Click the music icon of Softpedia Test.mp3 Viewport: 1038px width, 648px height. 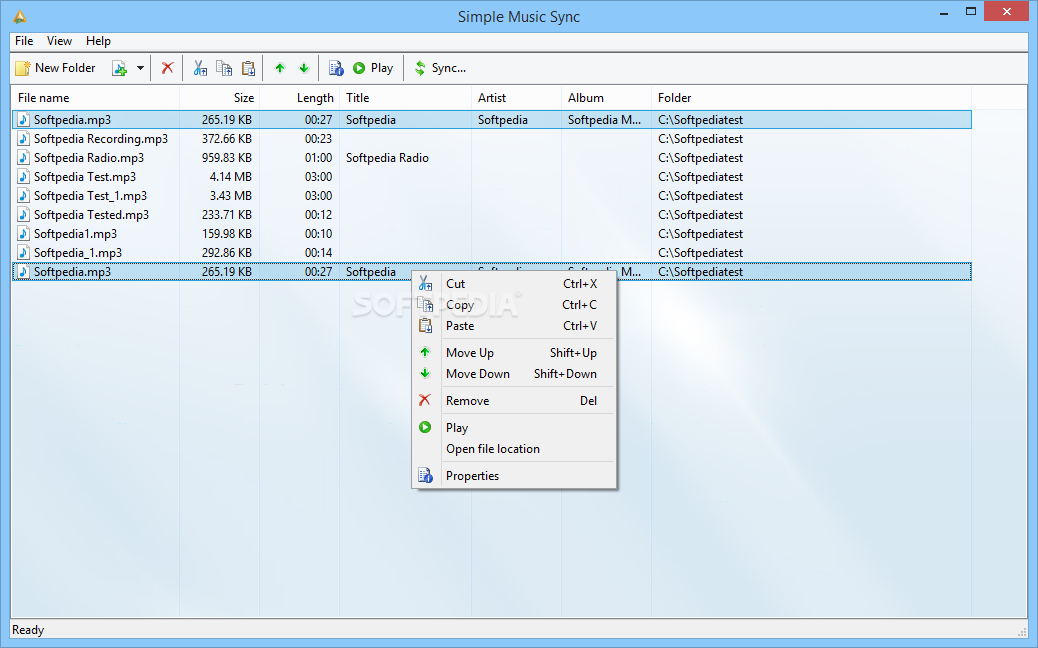click(23, 177)
